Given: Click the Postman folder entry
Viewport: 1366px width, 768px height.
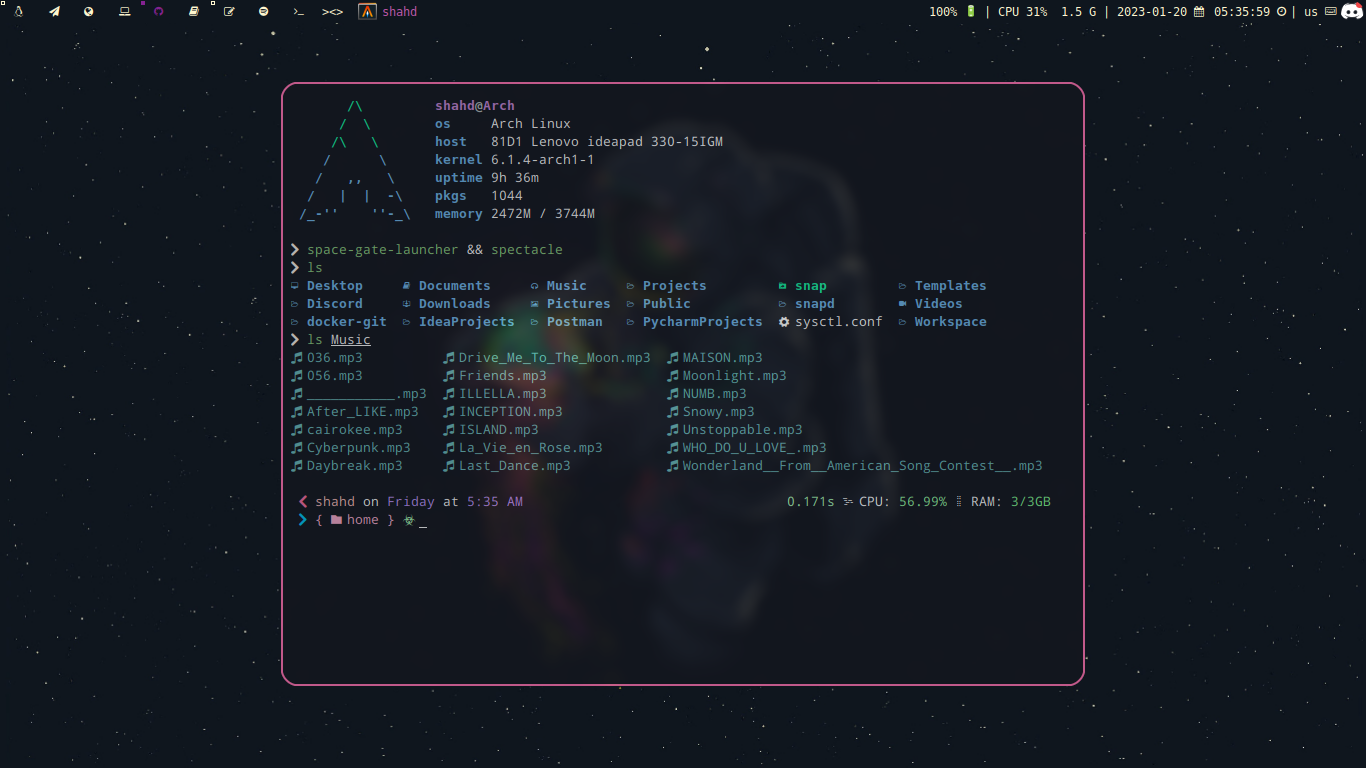Looking at the screenshot, I should point(575,322).
